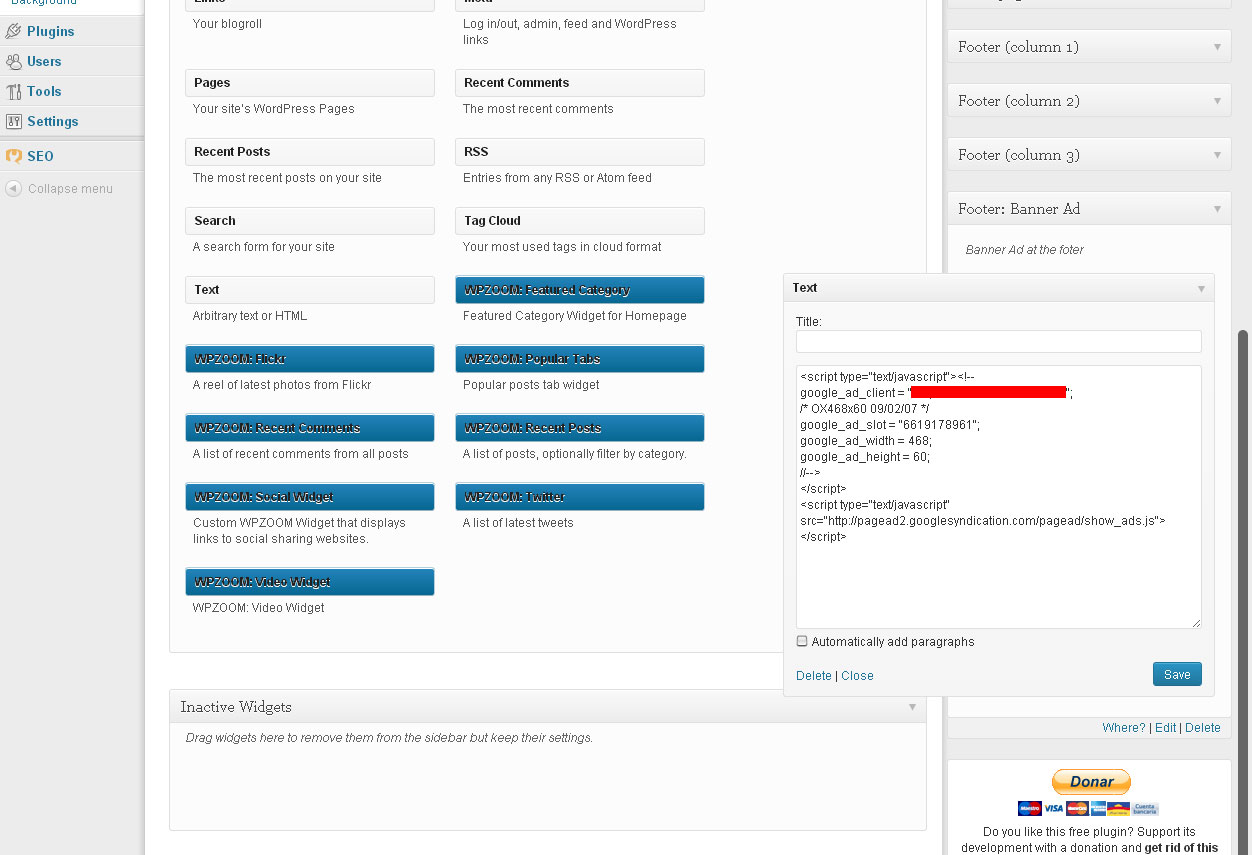Click the Maestro card icon
This screenshot has width=1252, height=855.
(1030, 808)
